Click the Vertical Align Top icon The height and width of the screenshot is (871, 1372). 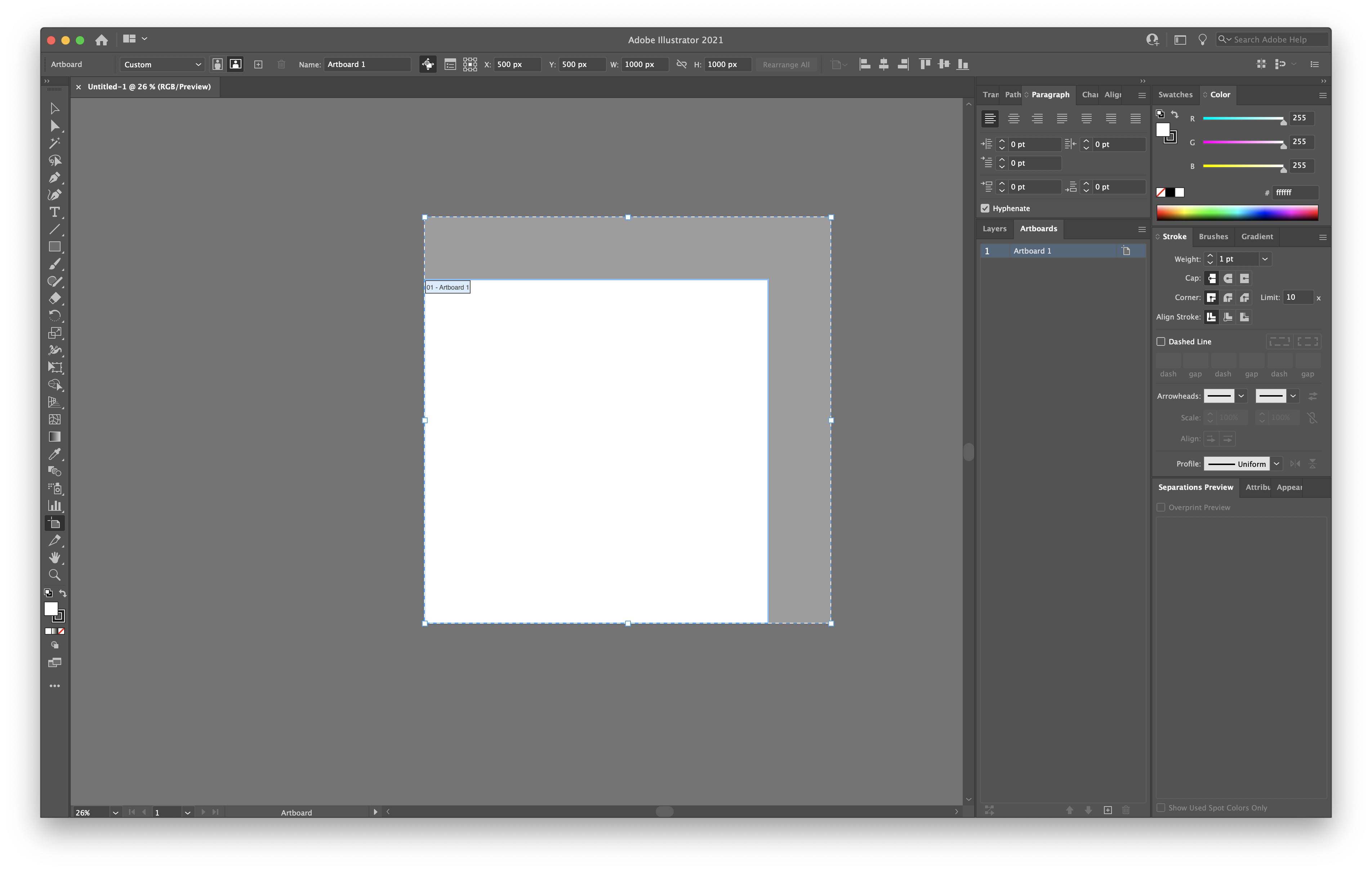pyautogui.click(x=925, y=64)
